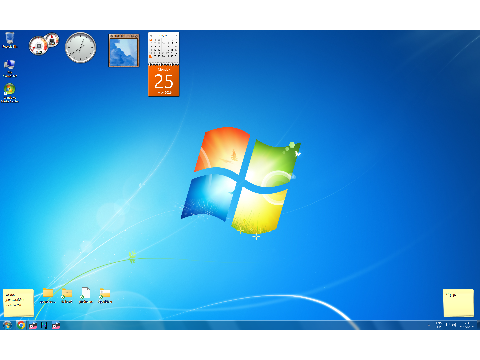Click the calendar gadget month grid
The height and width of the screenshot is (360, 480).
click(x=163, y=48)
